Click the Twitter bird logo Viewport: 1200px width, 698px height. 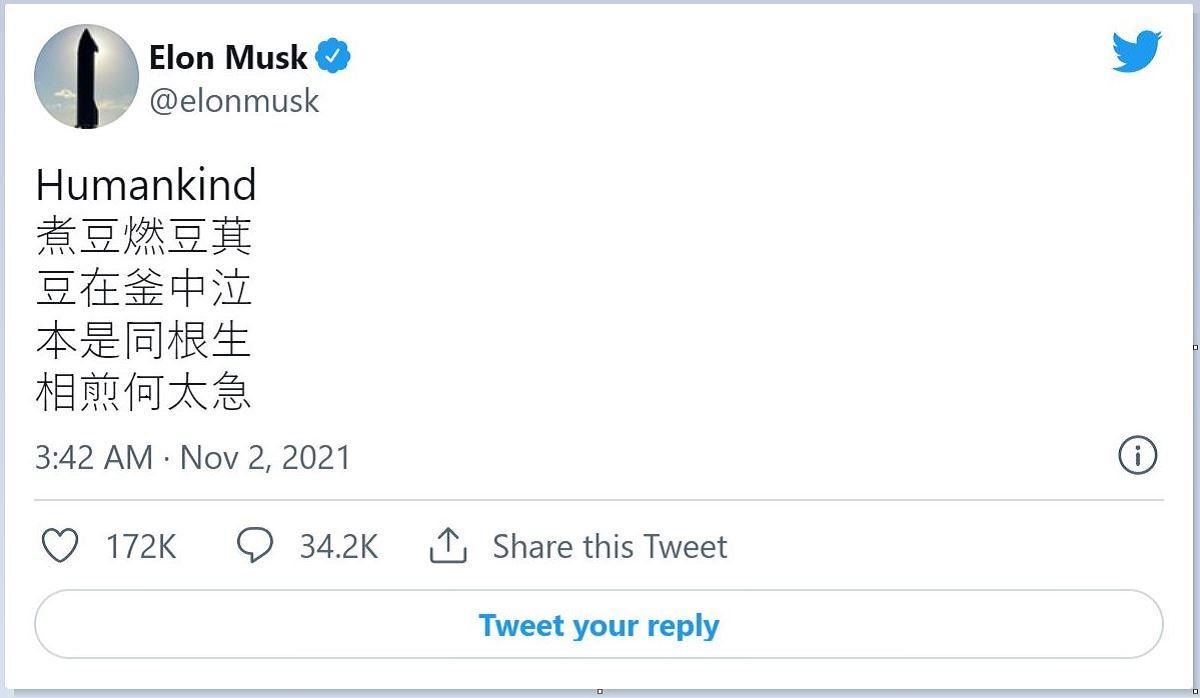click(x=1137, y=52)
